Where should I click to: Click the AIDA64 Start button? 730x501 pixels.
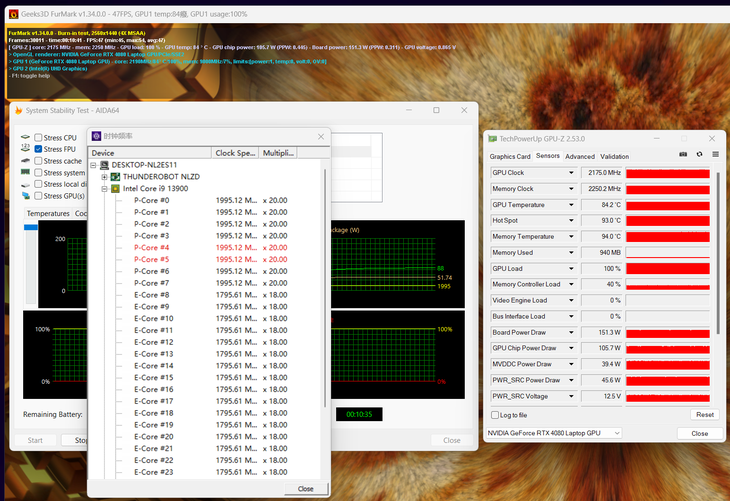point(35,440)
